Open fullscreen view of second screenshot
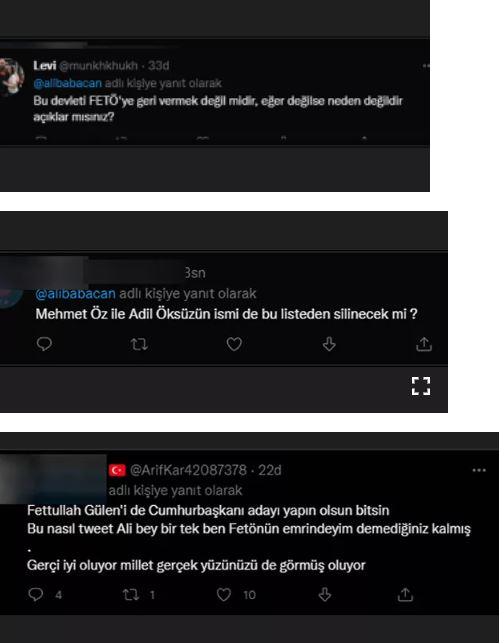499x643 pixels. pos(421,386)
